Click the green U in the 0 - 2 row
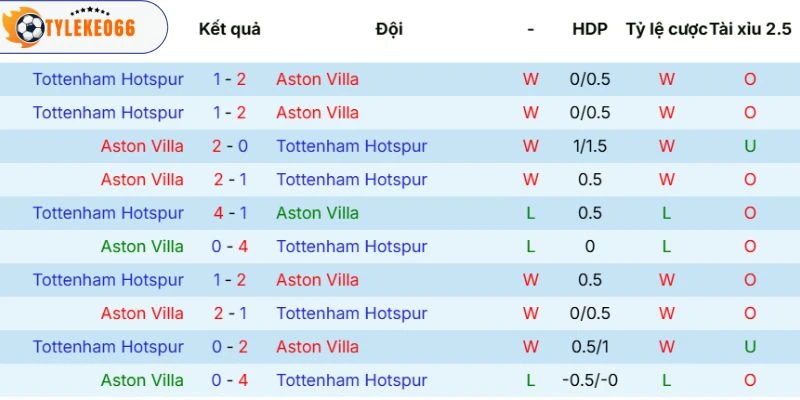 [749, 347]
